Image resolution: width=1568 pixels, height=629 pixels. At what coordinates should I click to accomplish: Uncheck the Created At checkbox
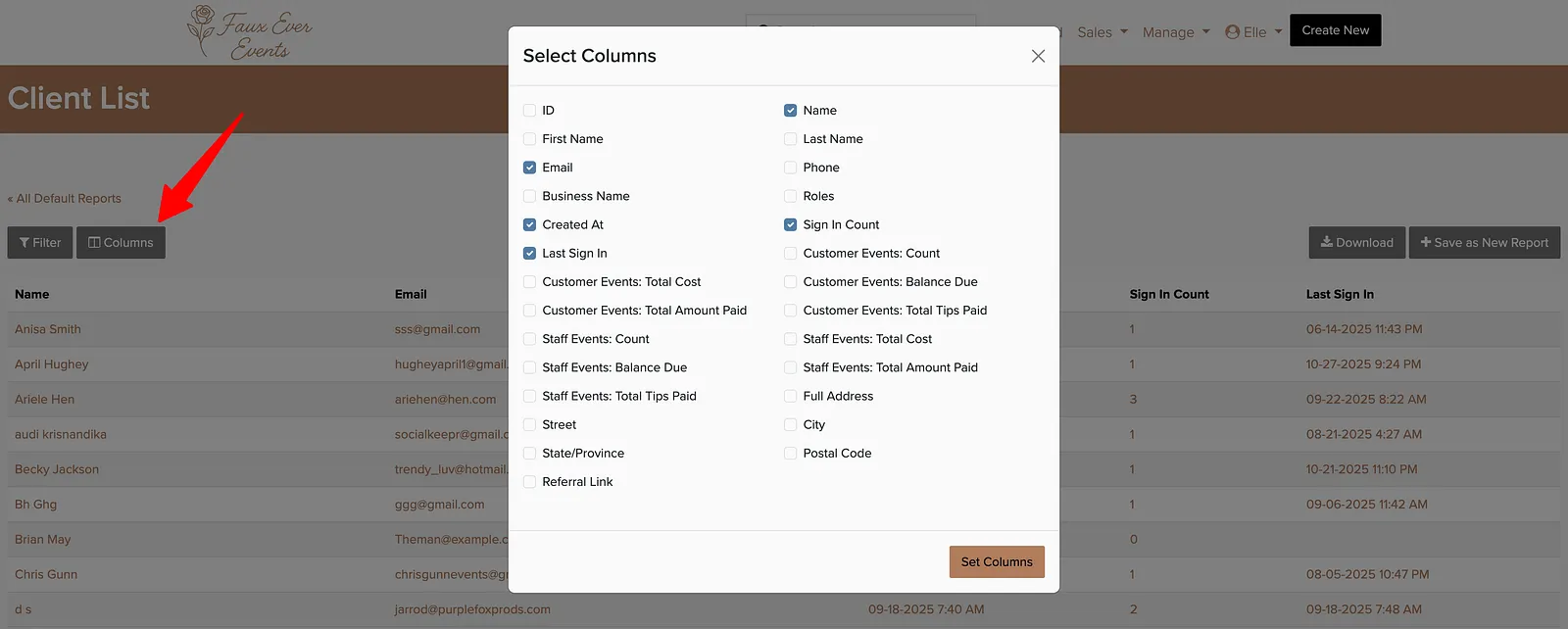click(x=529, y=224)
